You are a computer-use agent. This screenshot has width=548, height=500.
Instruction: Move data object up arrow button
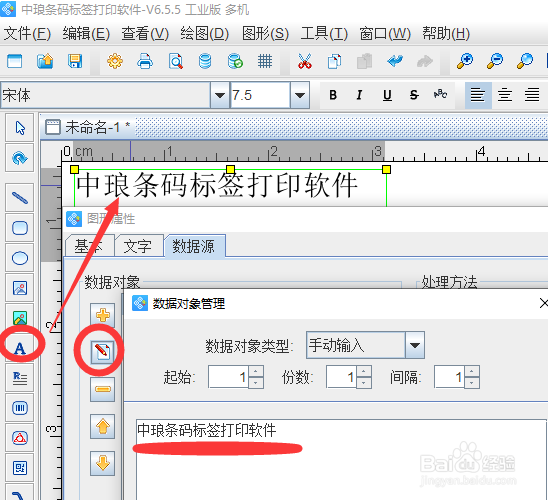pyautogui.click(x=102, y=426)
